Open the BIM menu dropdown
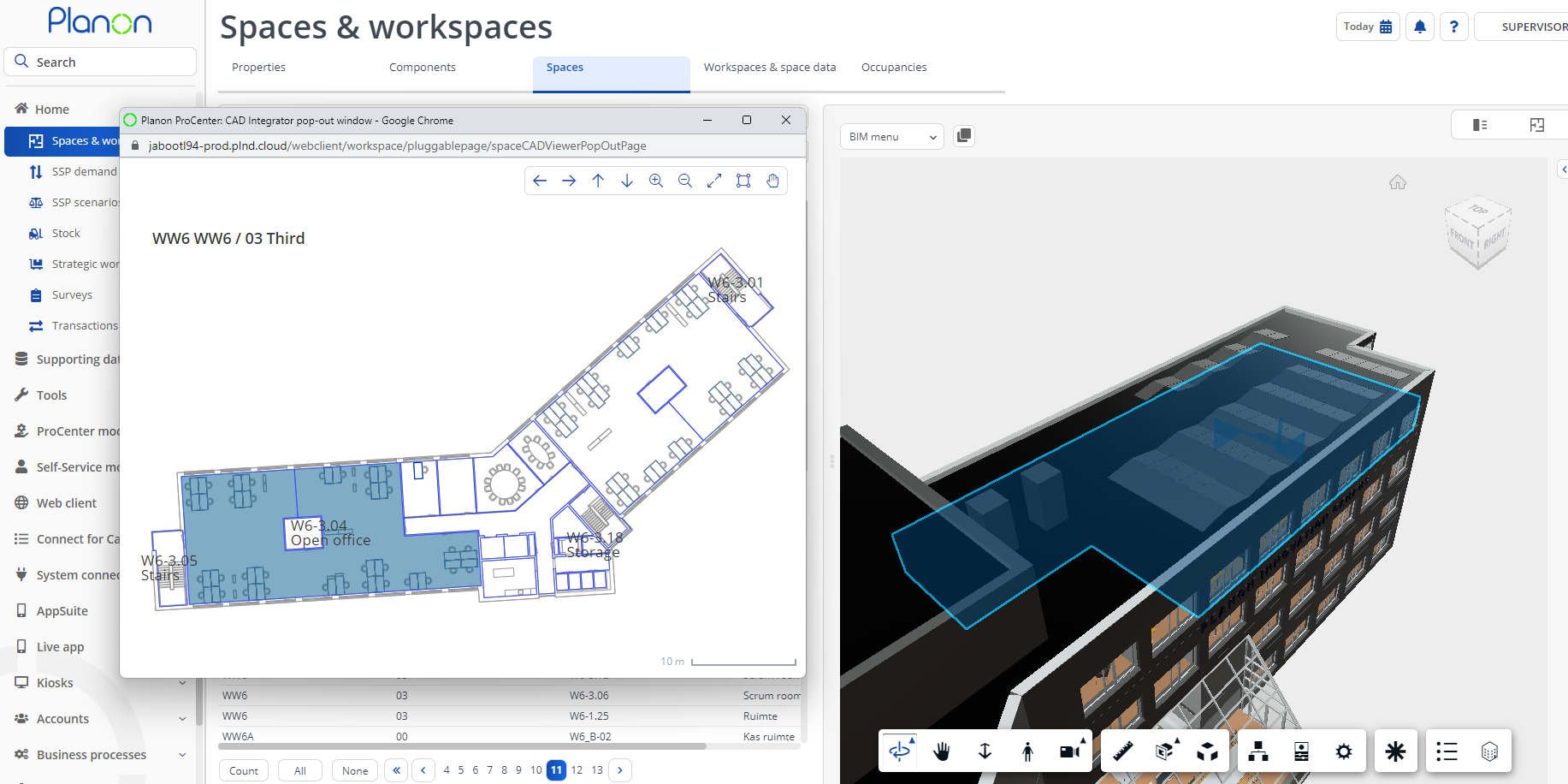1568x784 pixels. coord(891,136)
